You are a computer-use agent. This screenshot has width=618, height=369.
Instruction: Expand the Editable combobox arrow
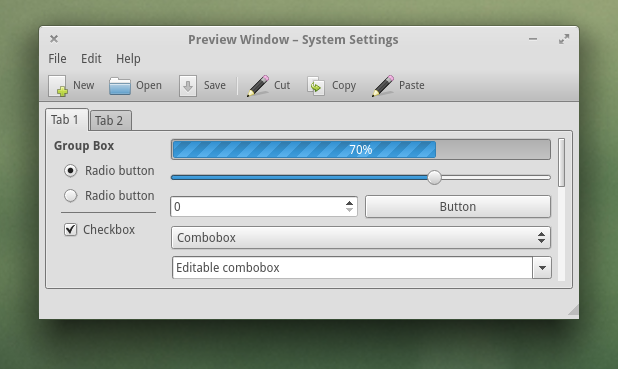click(542, 268)
